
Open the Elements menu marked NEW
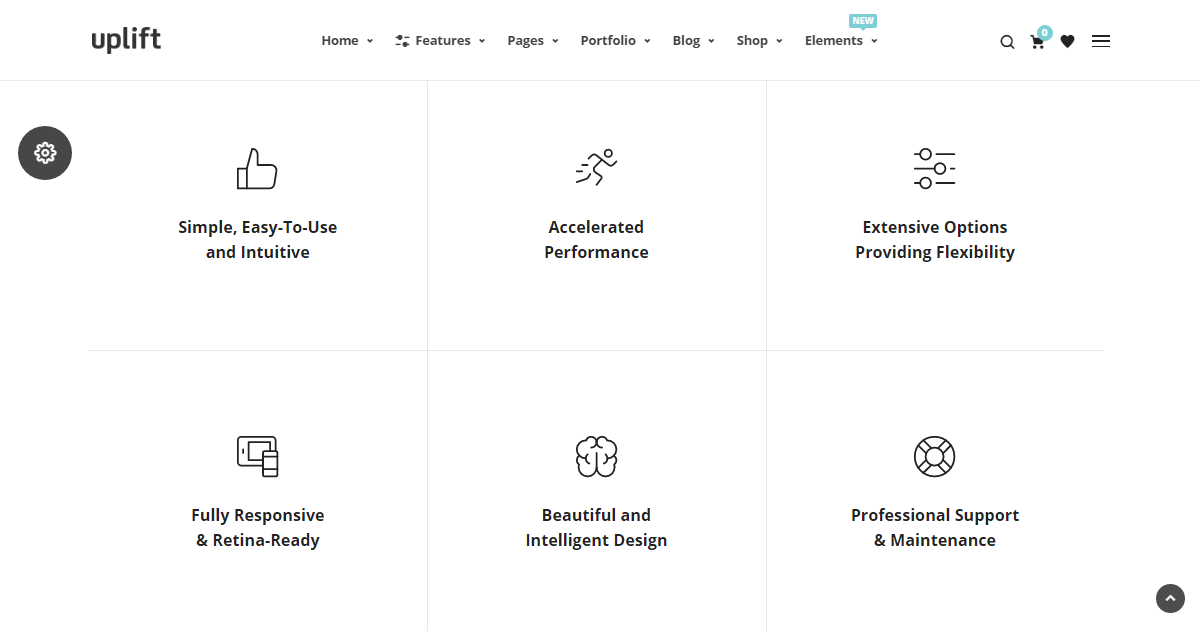(x=841, y=41)
